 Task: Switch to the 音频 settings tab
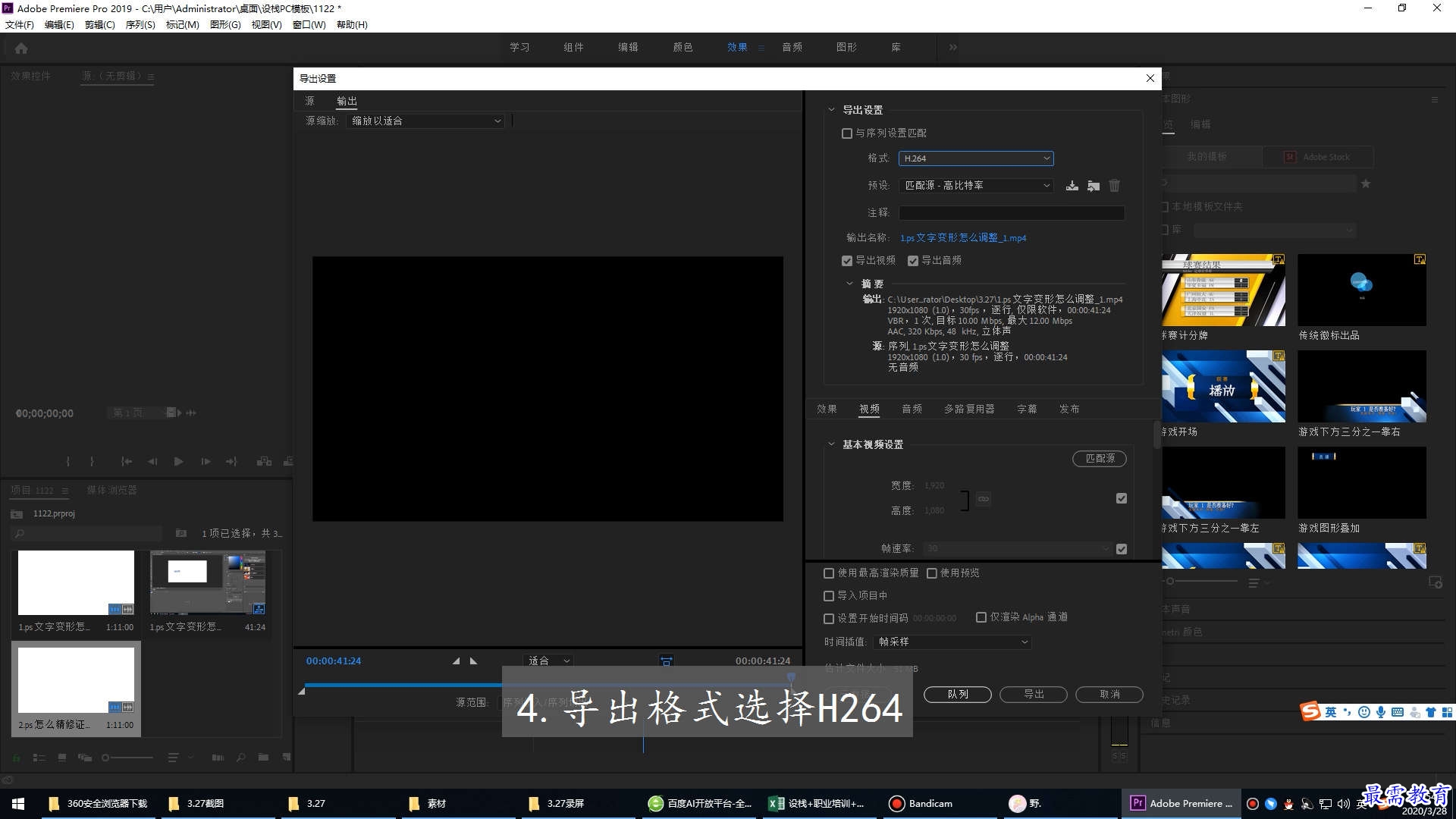coord(912,409)
